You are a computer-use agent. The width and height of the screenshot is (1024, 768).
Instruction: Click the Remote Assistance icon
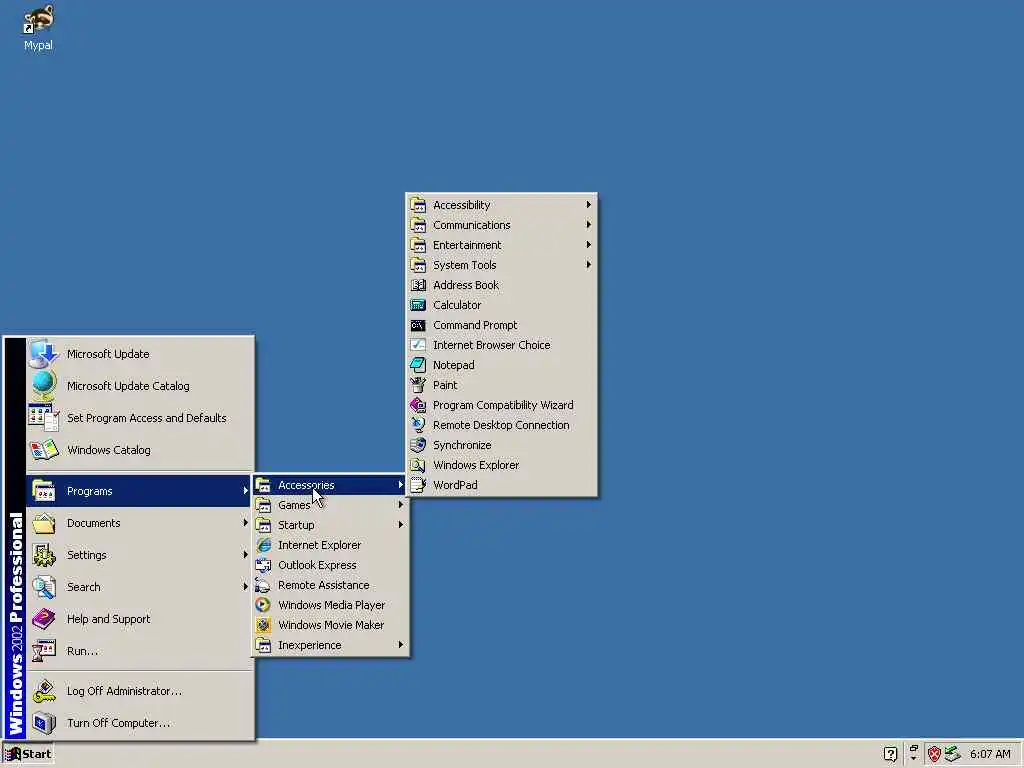(x=263, y=585)
